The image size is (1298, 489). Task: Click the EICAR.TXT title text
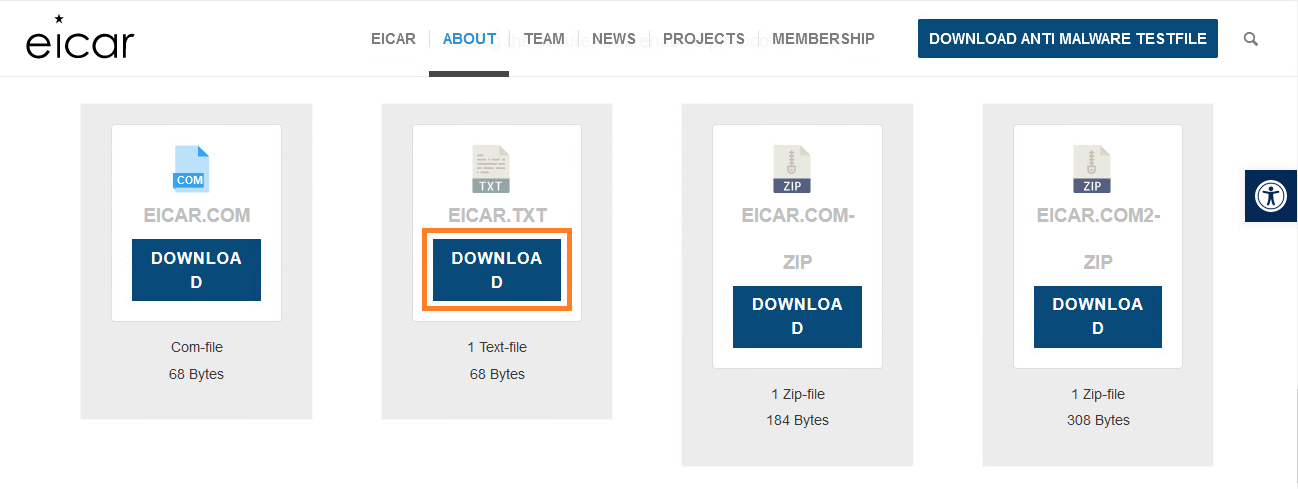click(x=497, y=216)
